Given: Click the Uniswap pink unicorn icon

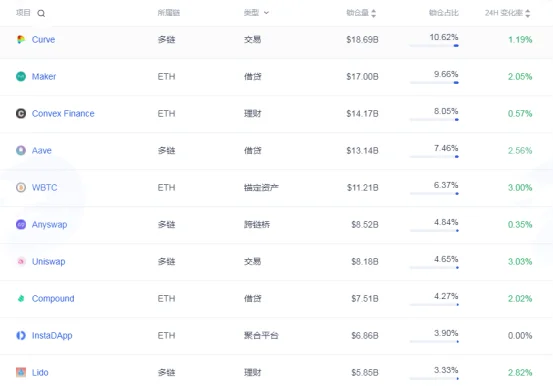Looking at the screenshot, I should pos(21,261).
